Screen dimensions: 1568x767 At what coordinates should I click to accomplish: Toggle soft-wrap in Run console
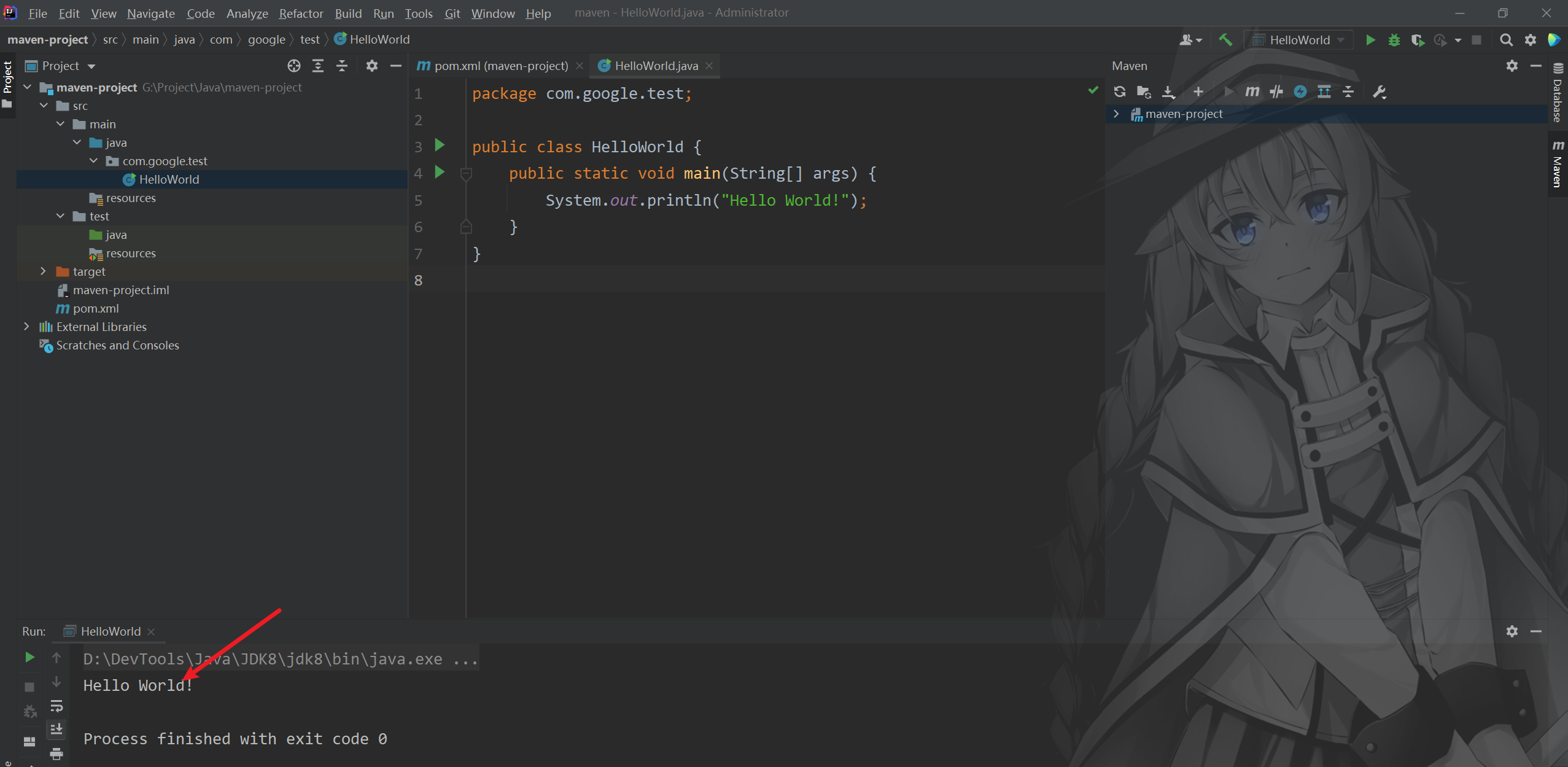click(x=56, y=706)
